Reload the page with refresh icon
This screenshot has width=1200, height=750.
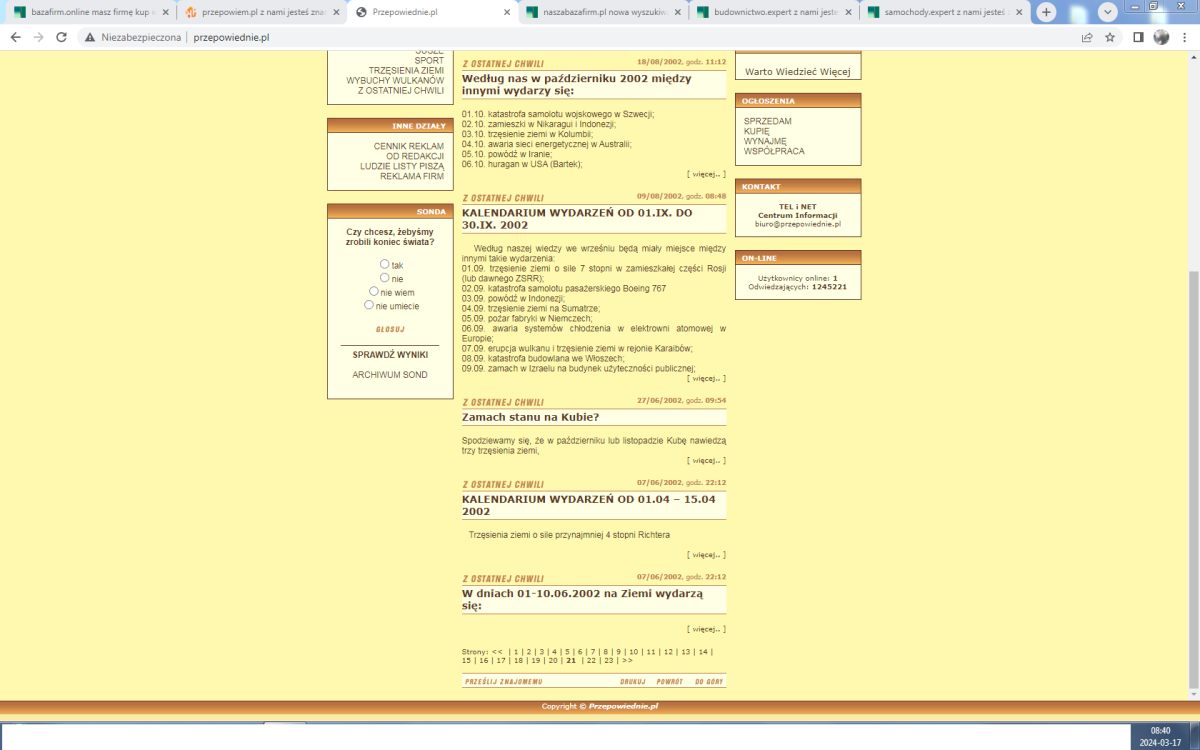click(x=61, y=37)
